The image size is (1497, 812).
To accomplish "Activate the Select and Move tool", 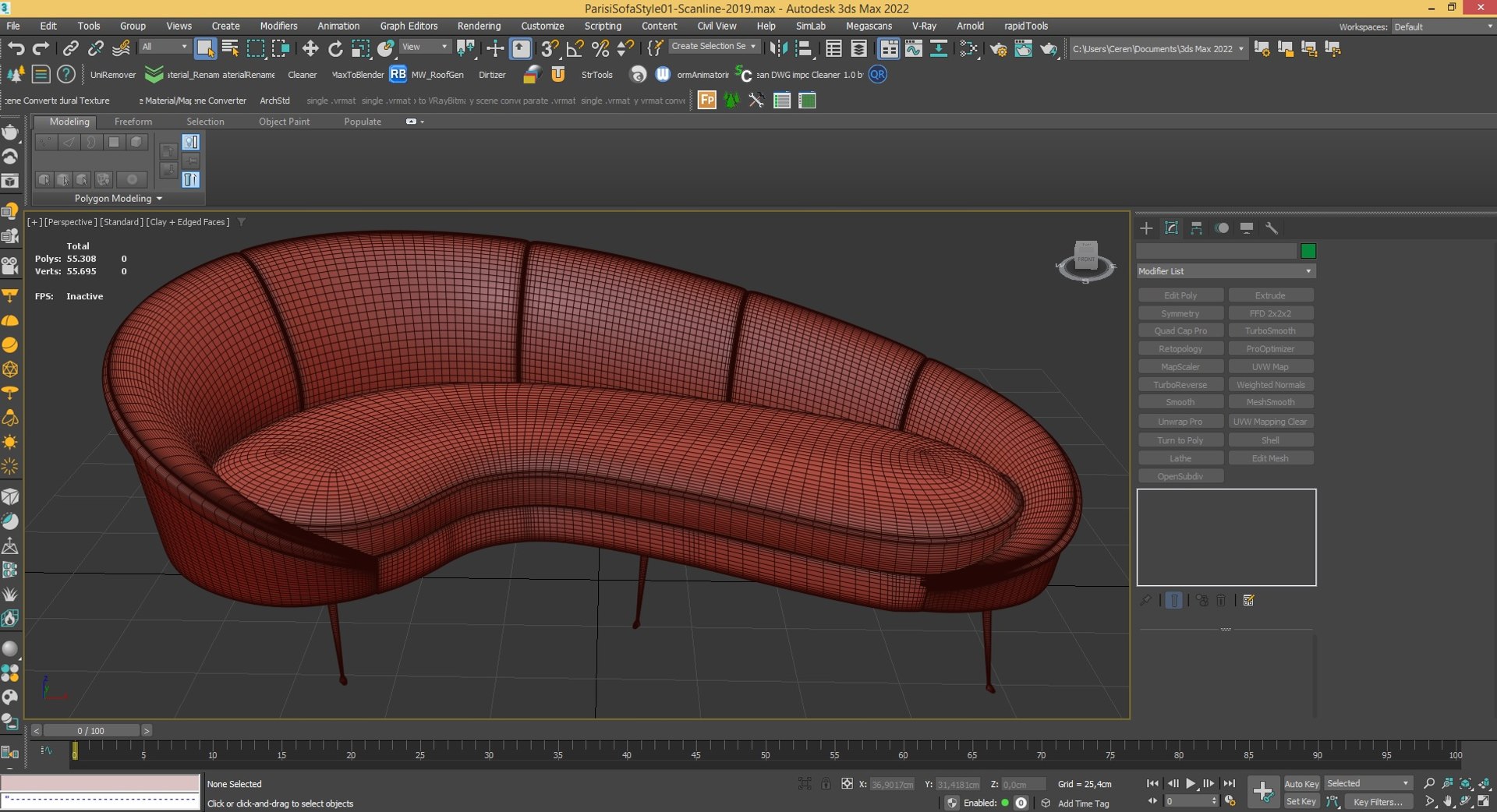I will pyautogui.click(x=310, y=48).
